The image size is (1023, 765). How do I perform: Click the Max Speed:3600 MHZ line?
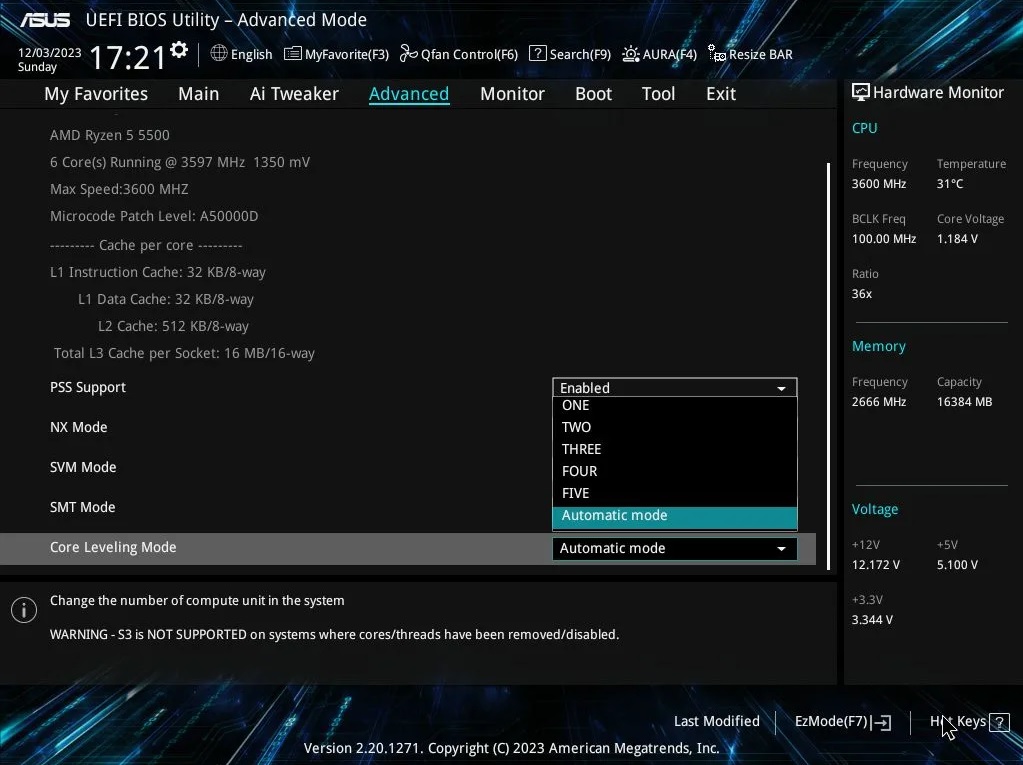119,189
